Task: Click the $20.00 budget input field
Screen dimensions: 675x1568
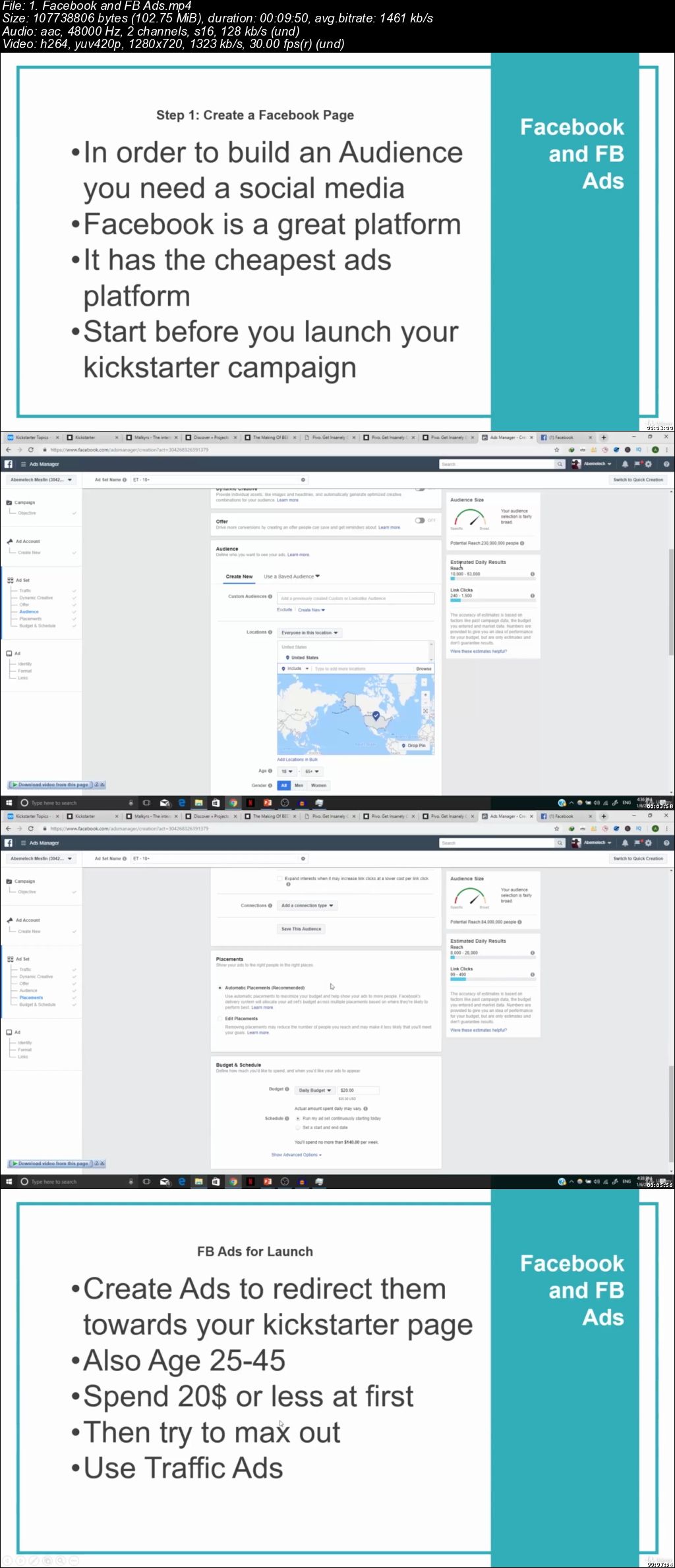Action: tap(358, 1090)
